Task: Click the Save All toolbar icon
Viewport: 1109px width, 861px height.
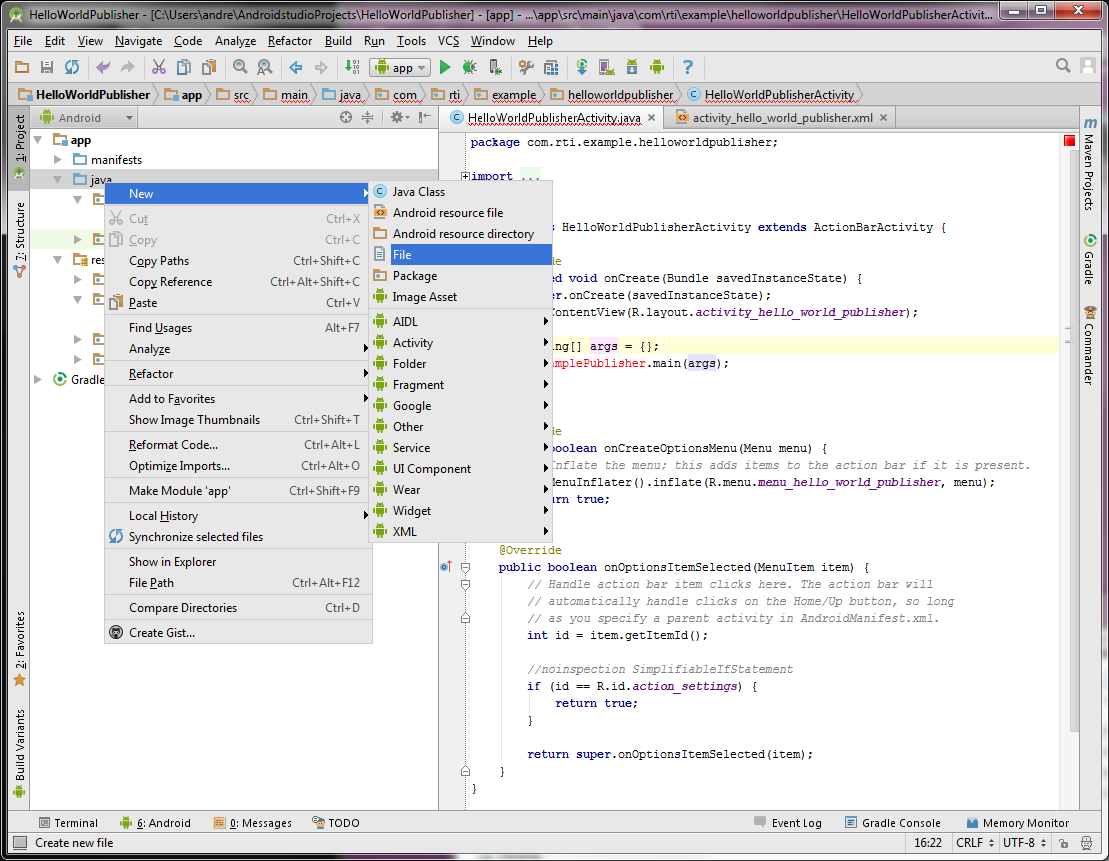Action: tap(47, 67)
